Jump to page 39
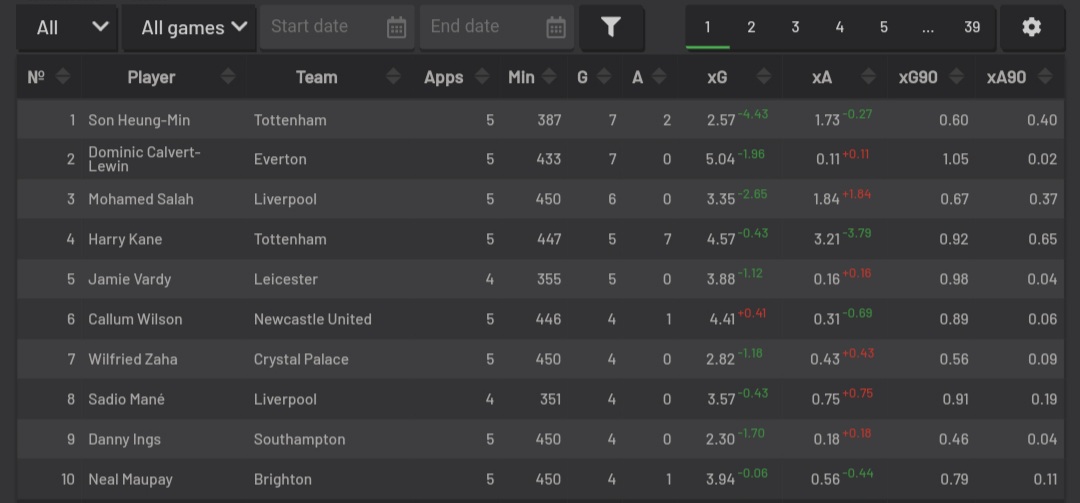This screenshot has height=503, width=1080. pyautogui.click(x=972, y=27)
